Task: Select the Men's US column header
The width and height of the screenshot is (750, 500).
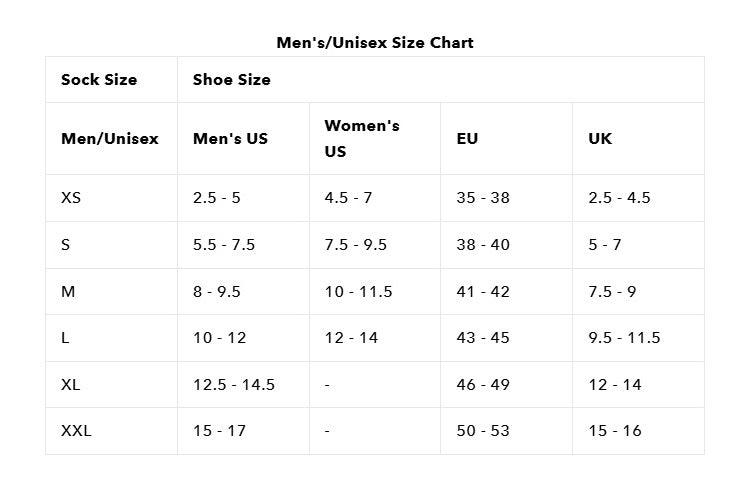Action: point(230,138)
